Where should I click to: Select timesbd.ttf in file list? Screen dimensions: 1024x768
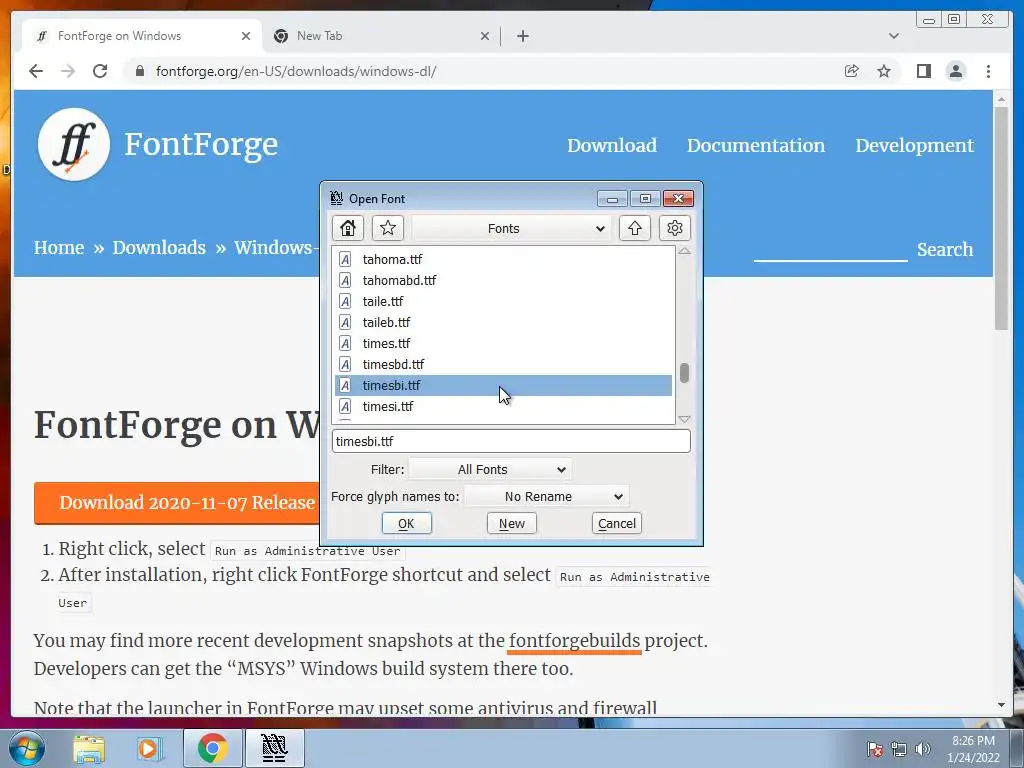coord(503,364)
